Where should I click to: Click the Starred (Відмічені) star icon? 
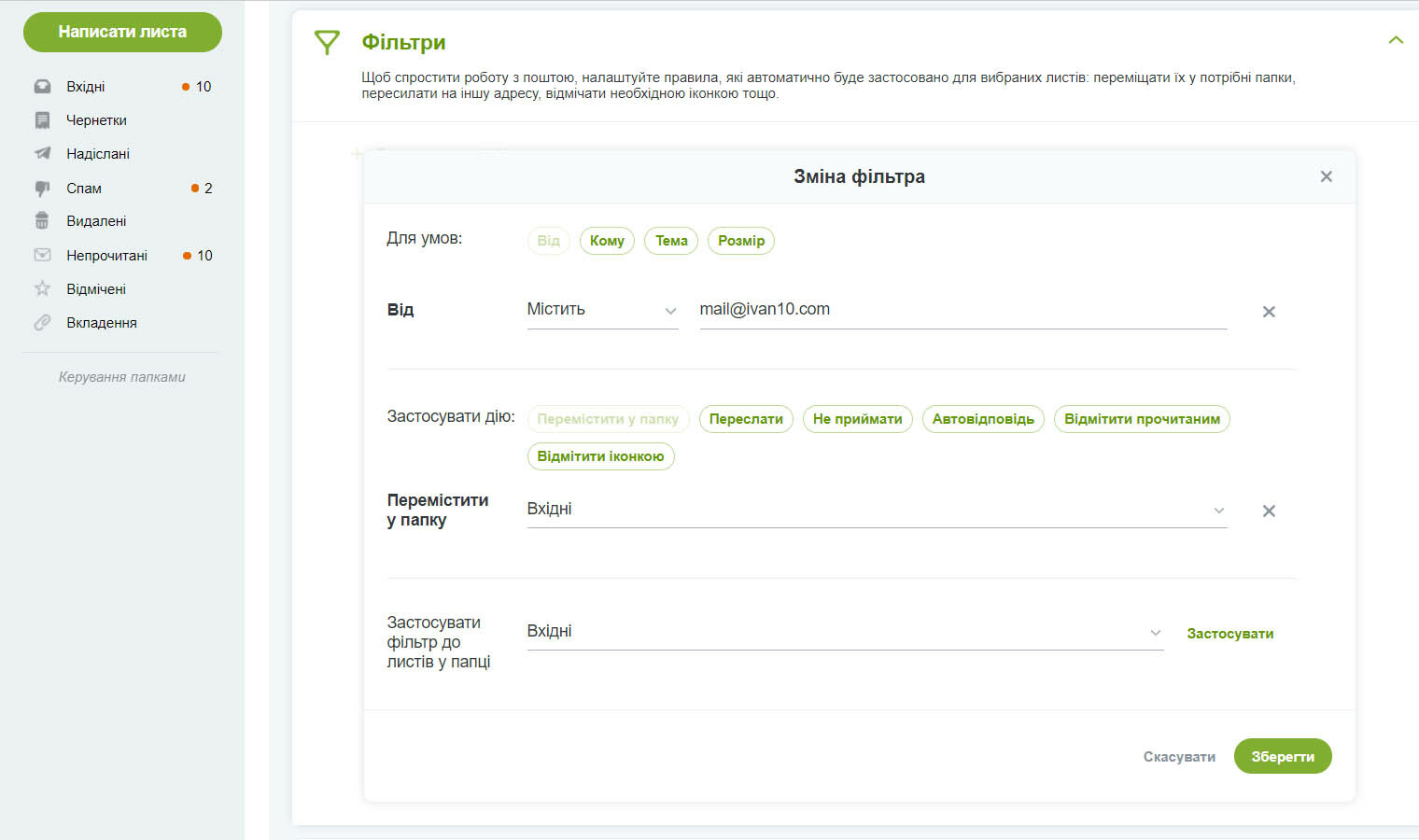[42, 289]
